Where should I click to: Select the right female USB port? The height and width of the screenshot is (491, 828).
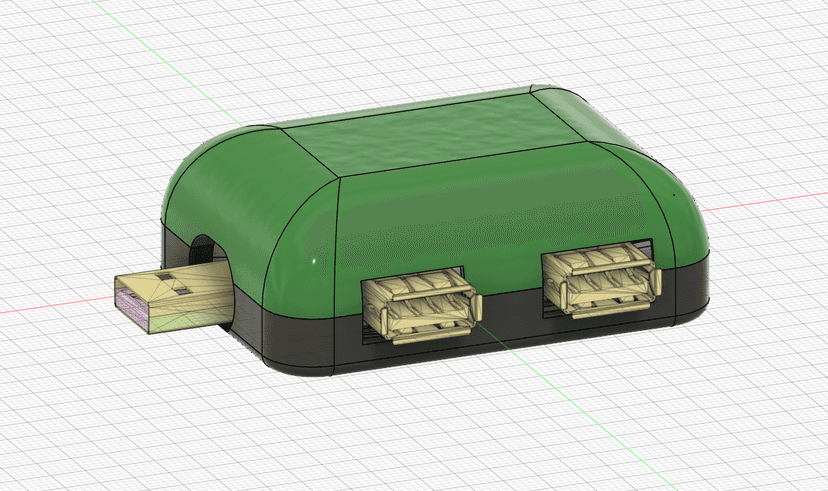pos(601,280)
